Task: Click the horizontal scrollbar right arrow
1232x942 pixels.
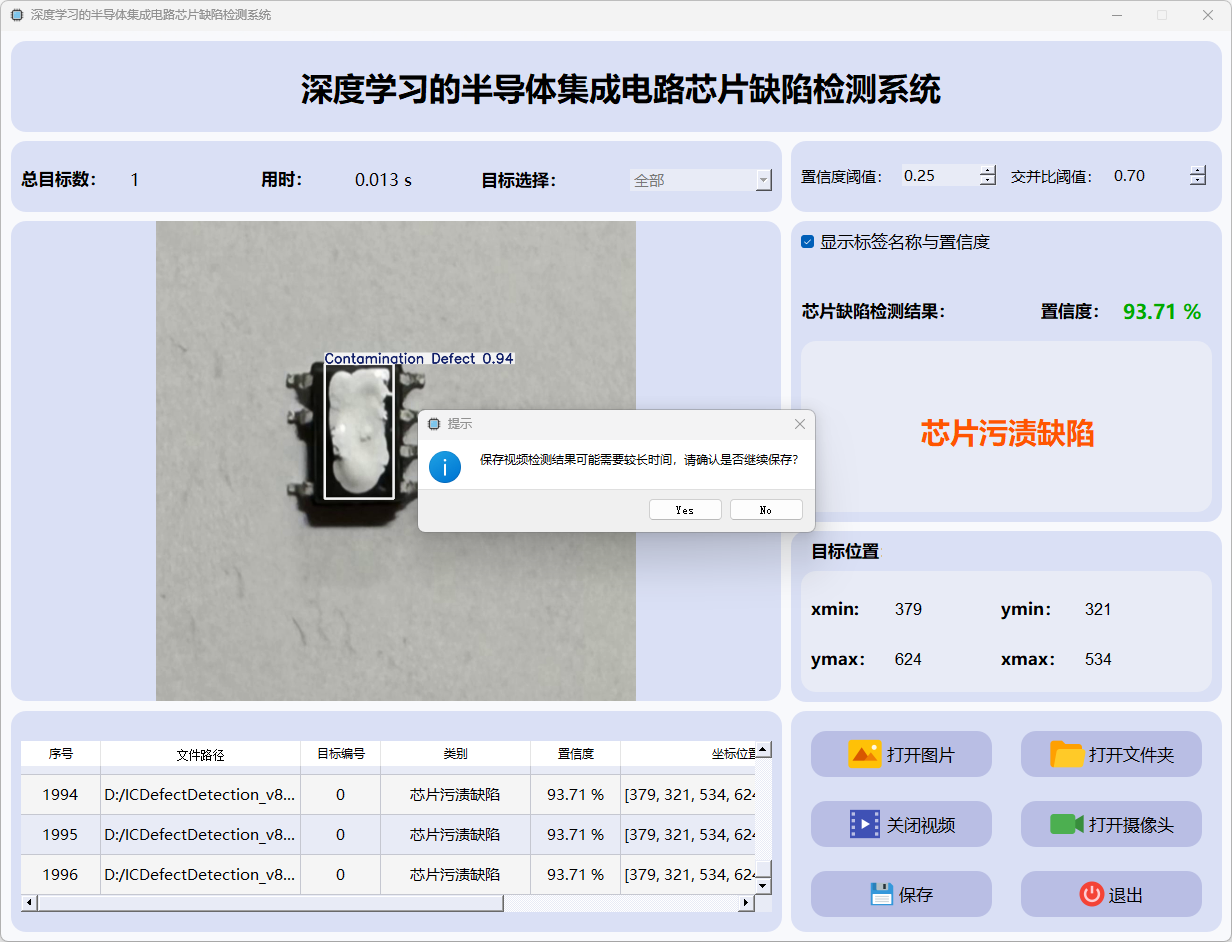Action: (745, 903)
